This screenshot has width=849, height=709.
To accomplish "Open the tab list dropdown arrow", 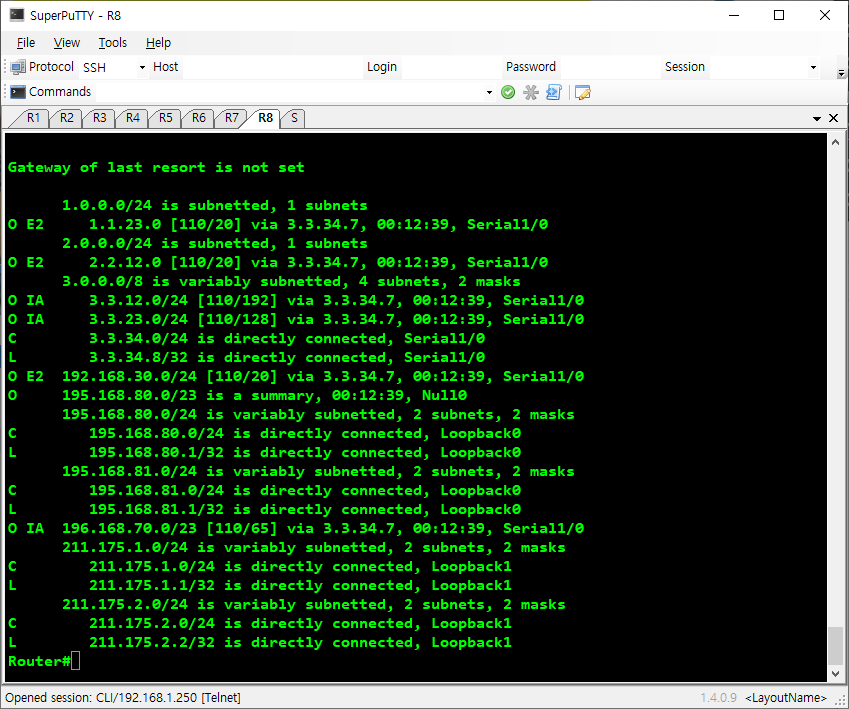I will coord(817,119).
